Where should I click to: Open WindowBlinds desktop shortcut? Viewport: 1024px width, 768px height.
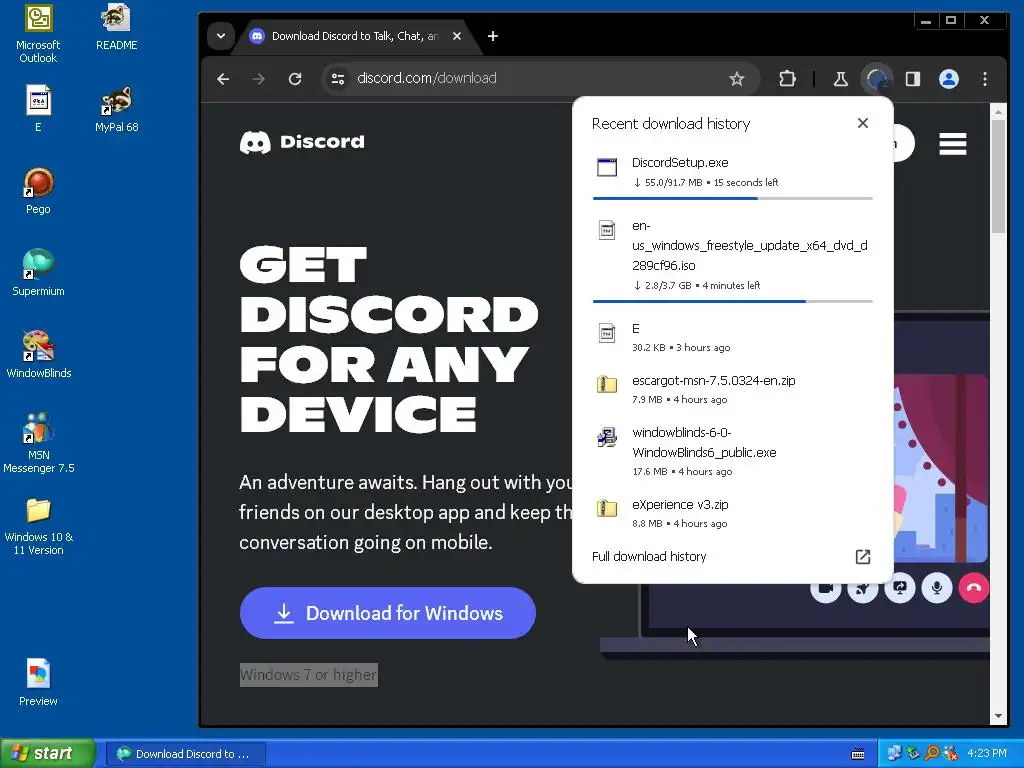coord(38,355)
